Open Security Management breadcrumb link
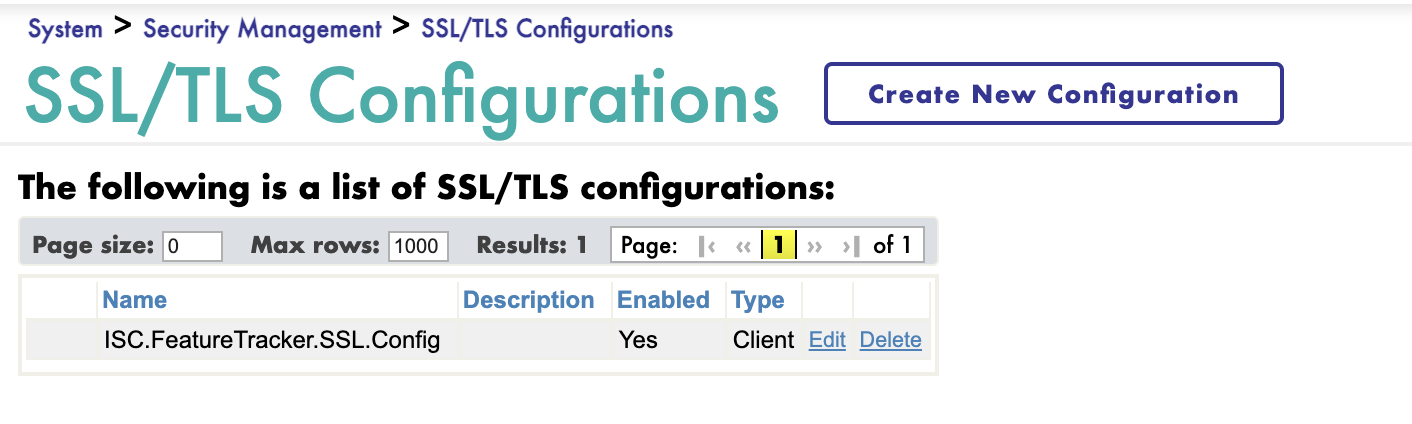This screenshot has width=1412, height=424. (262, 29)
